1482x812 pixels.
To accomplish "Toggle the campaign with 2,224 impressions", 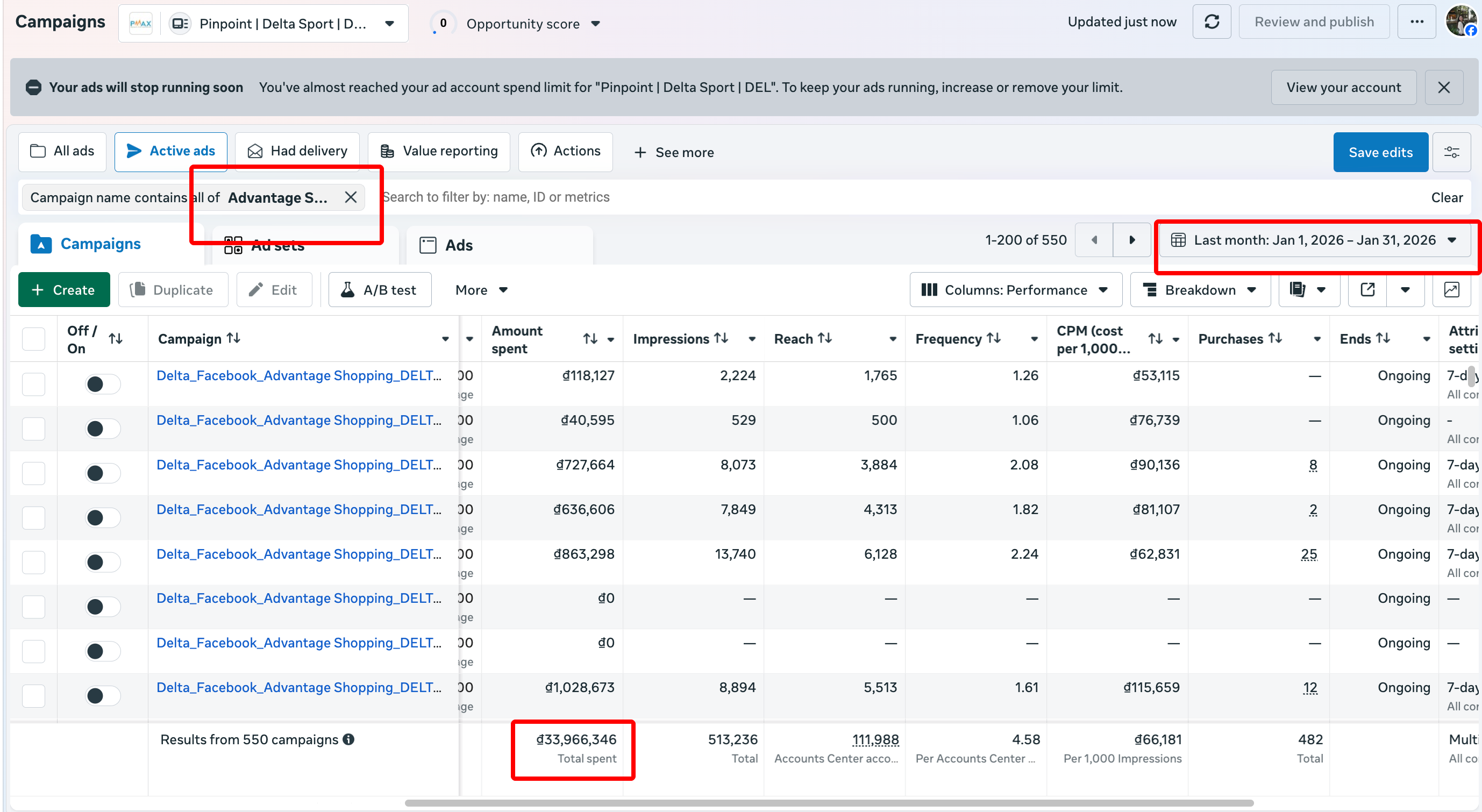I will pyautogui.click(x=103, y=384).
